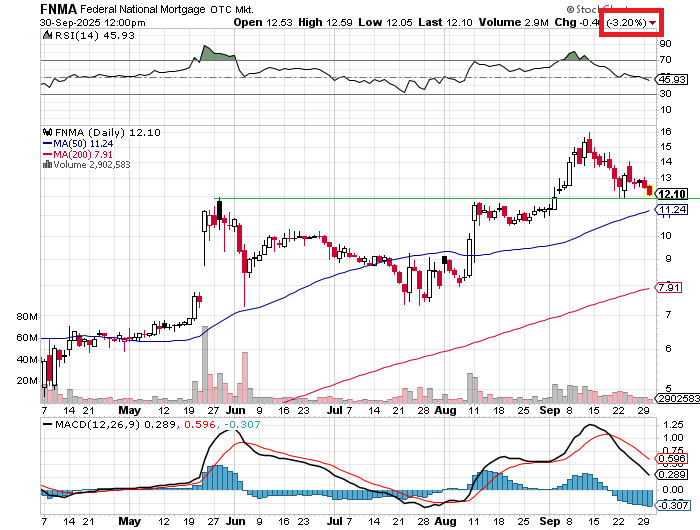Click the Volume 2,902,583 legend entry
The width and height of the screenshot is (700, 530).
92,164
